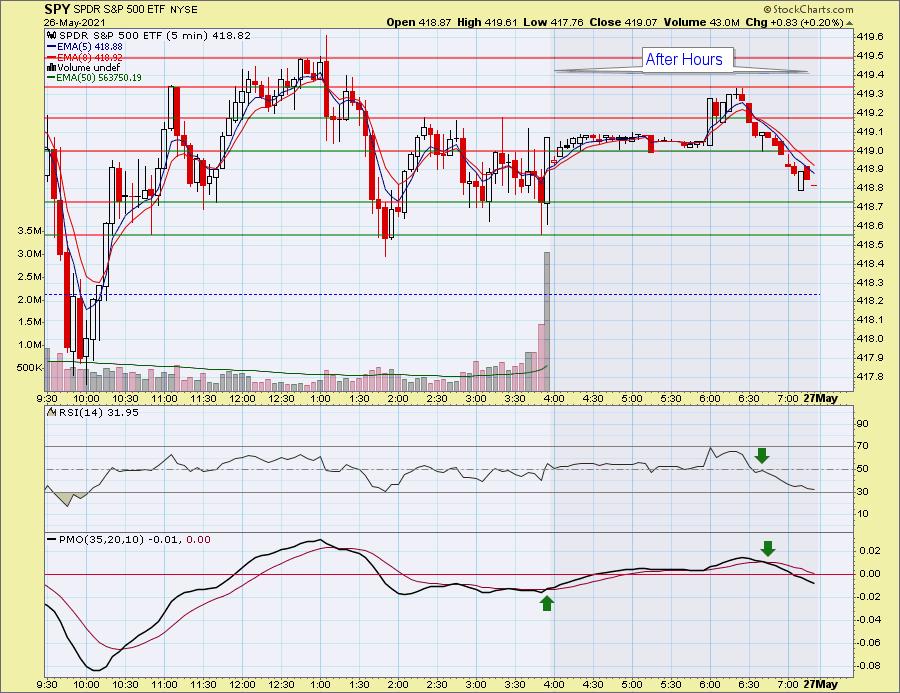Click 6:30 on the PMO panel time axis
Image resolution: width=900 pixels, height=693 pixels.
tap(748, 684)
